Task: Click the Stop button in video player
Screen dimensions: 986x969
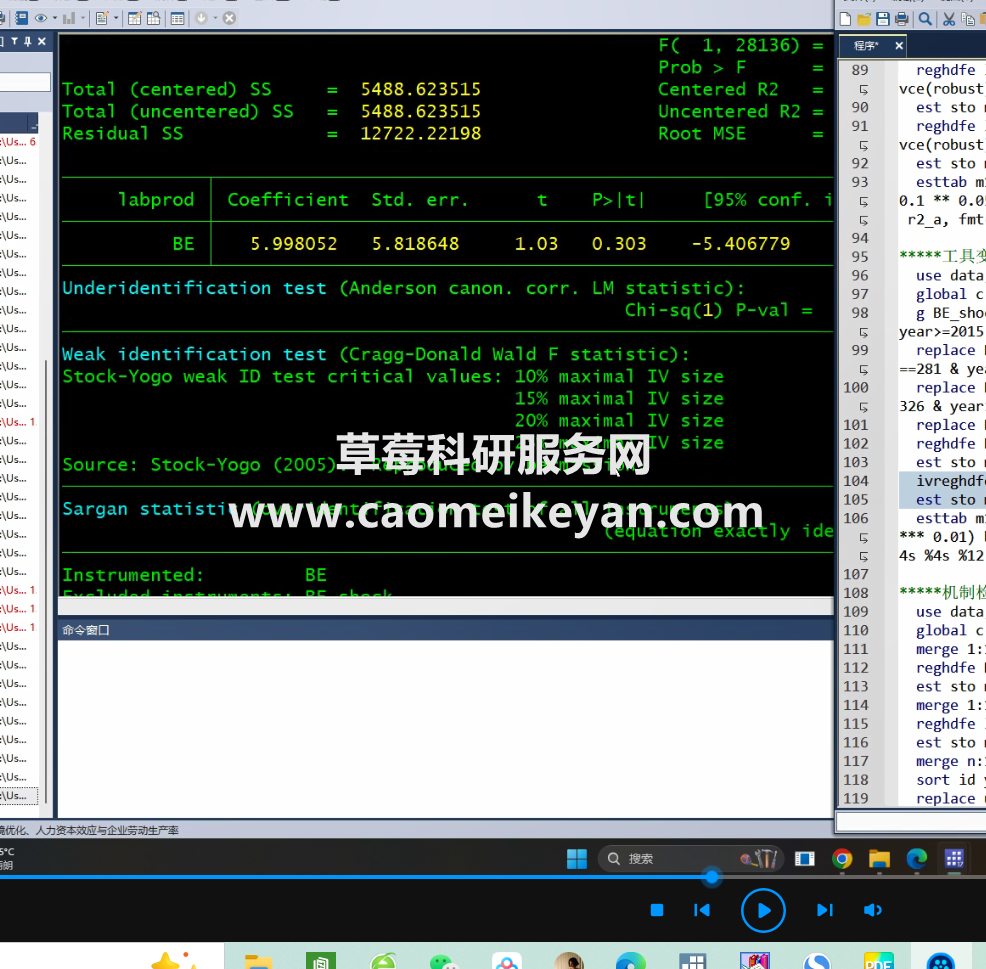Action: [x=657, y=910]
